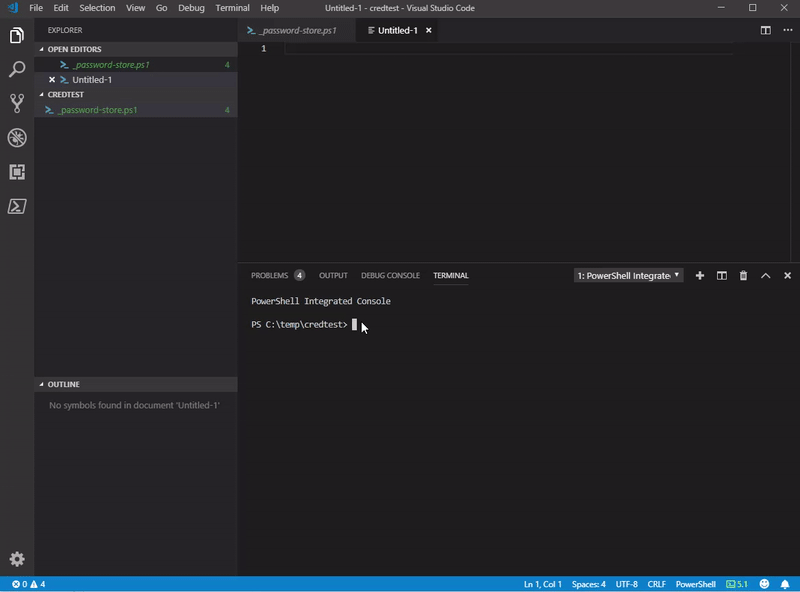The height and width of the screenshot is (592, 800).
Task: Kill the terminal with trash icon
Action: pos(743,276)
